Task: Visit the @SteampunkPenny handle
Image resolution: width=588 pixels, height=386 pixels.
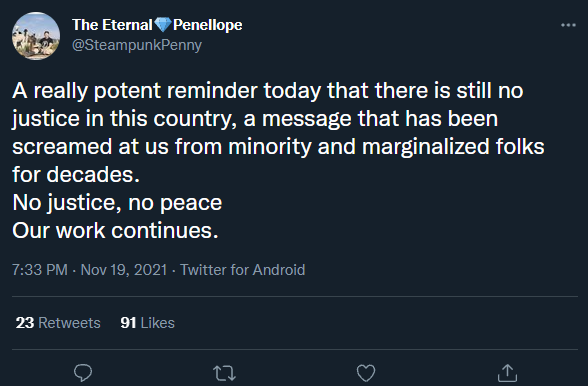Action: tap(137, 45)
